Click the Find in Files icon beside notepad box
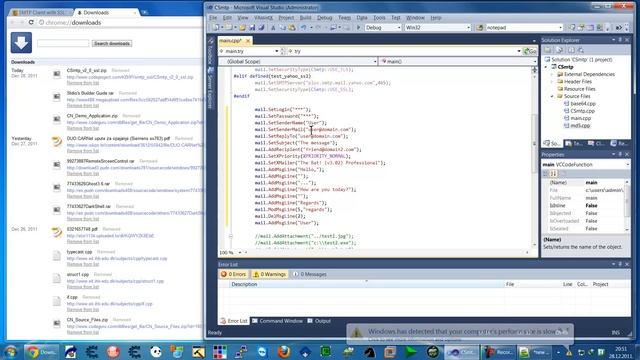This screenshot has width=640, height=360. click(x=480, y=28)
